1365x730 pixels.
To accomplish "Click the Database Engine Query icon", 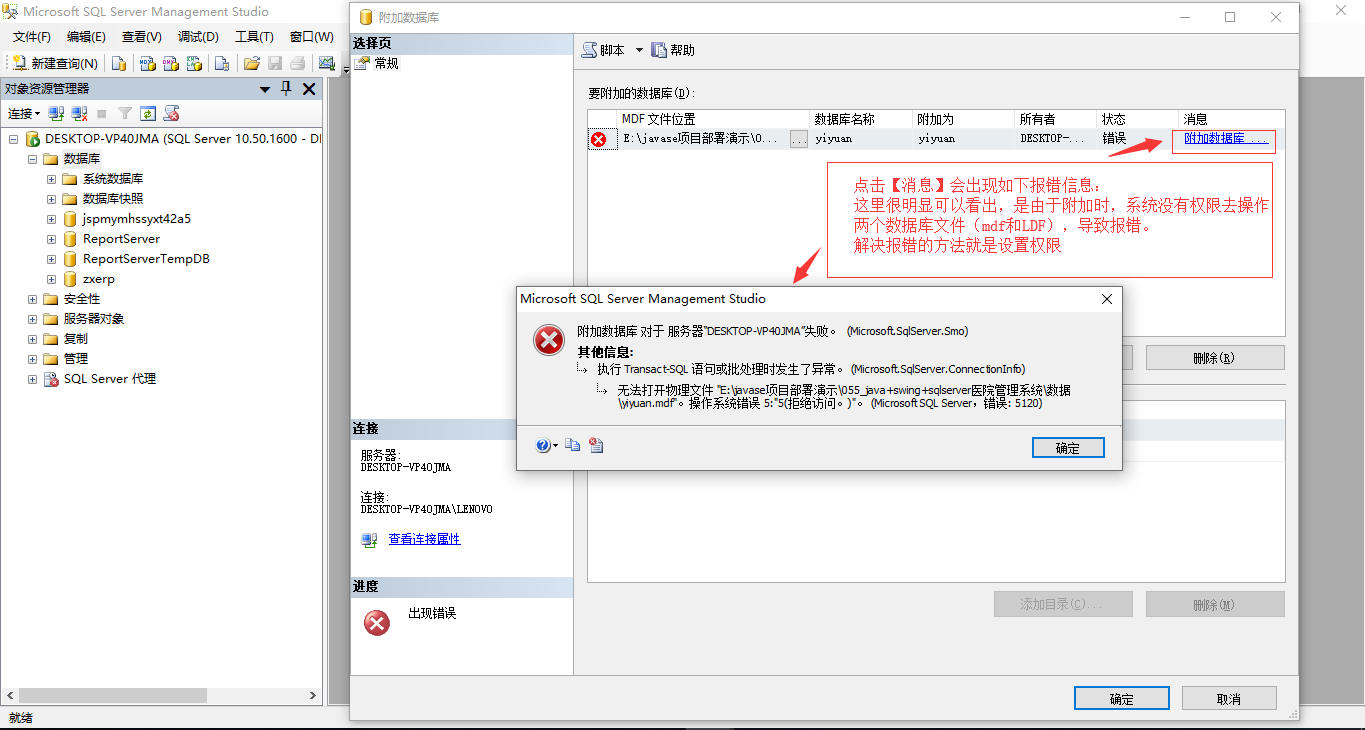I will [x=119, y=63].
